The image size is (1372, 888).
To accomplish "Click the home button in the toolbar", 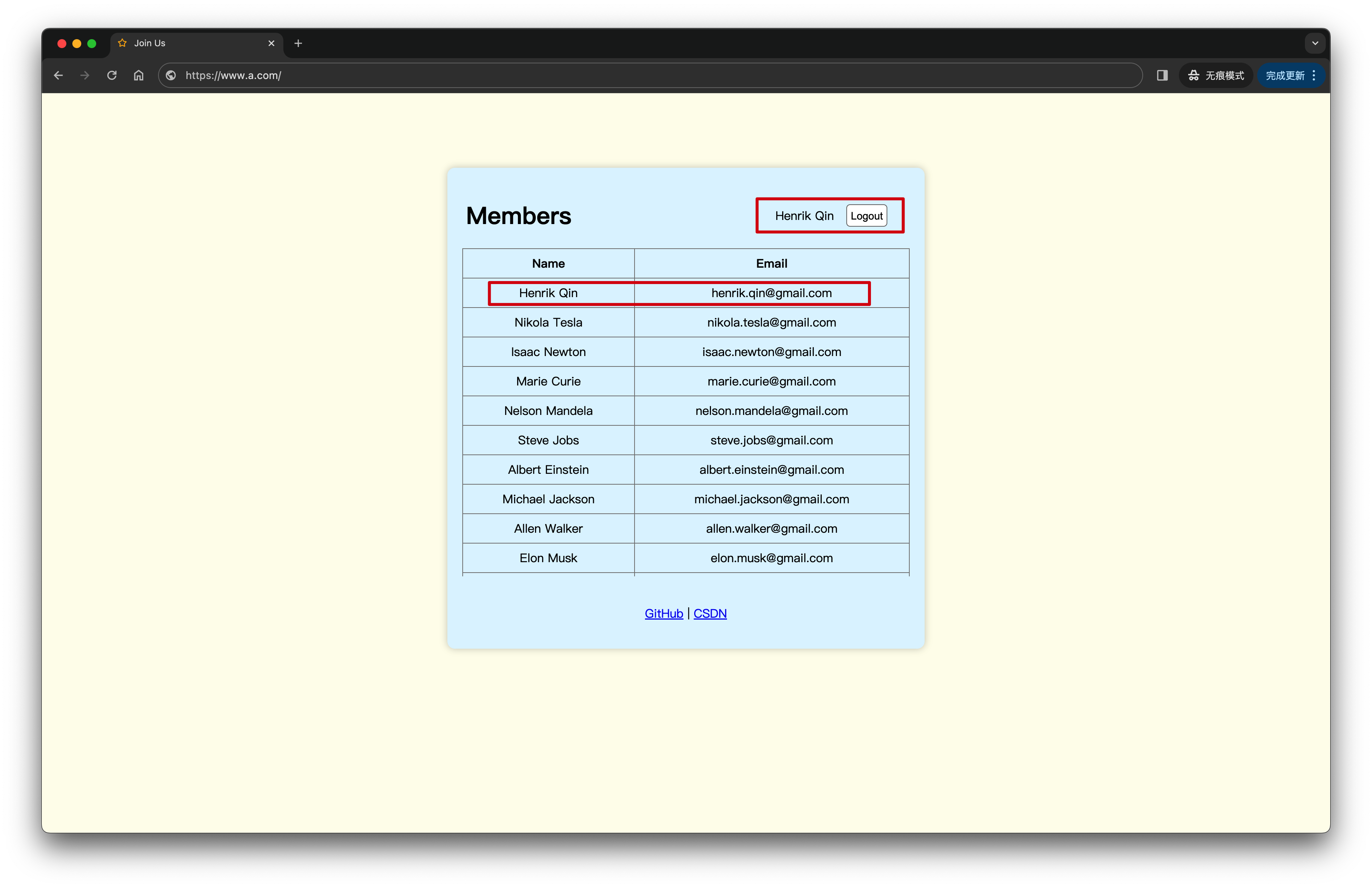I will [138, 75].
